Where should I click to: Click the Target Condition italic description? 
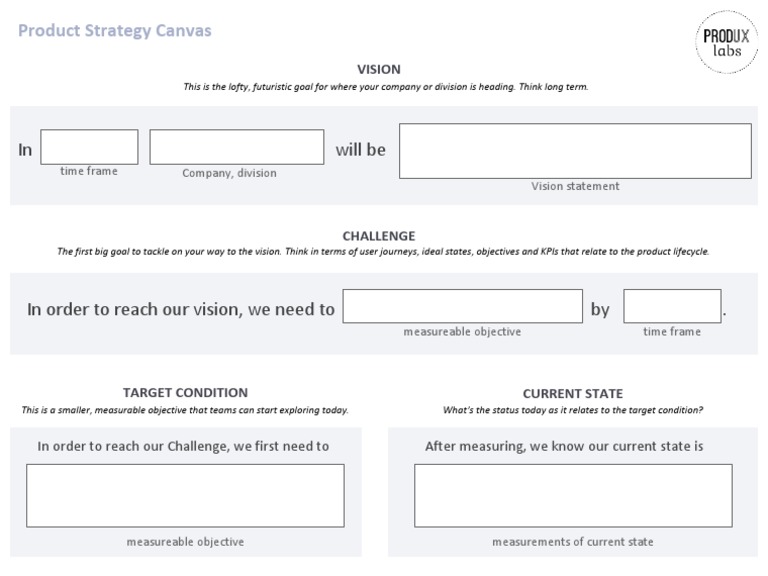185,410
